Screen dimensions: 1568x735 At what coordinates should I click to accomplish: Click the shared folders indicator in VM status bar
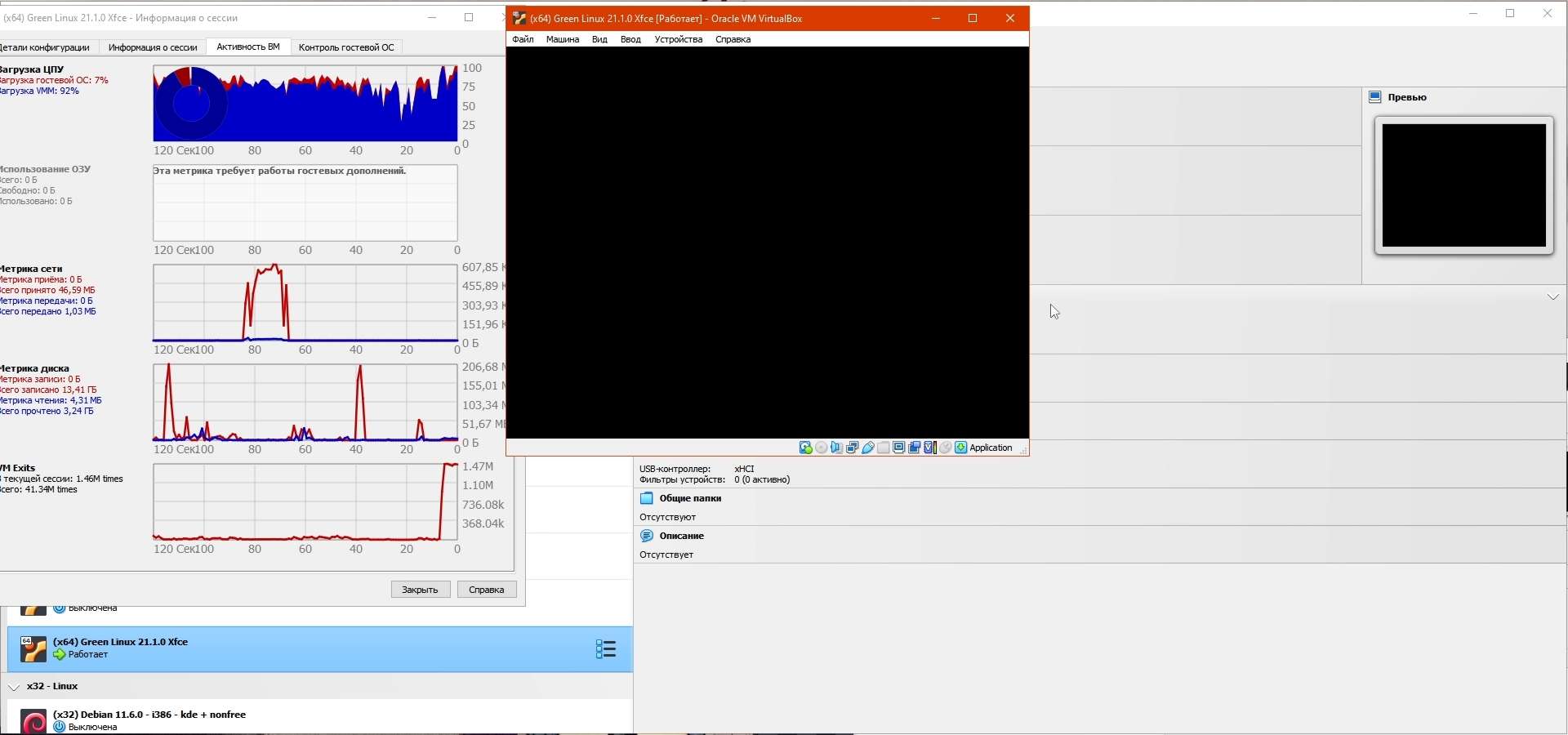click(x=884, y=448)
